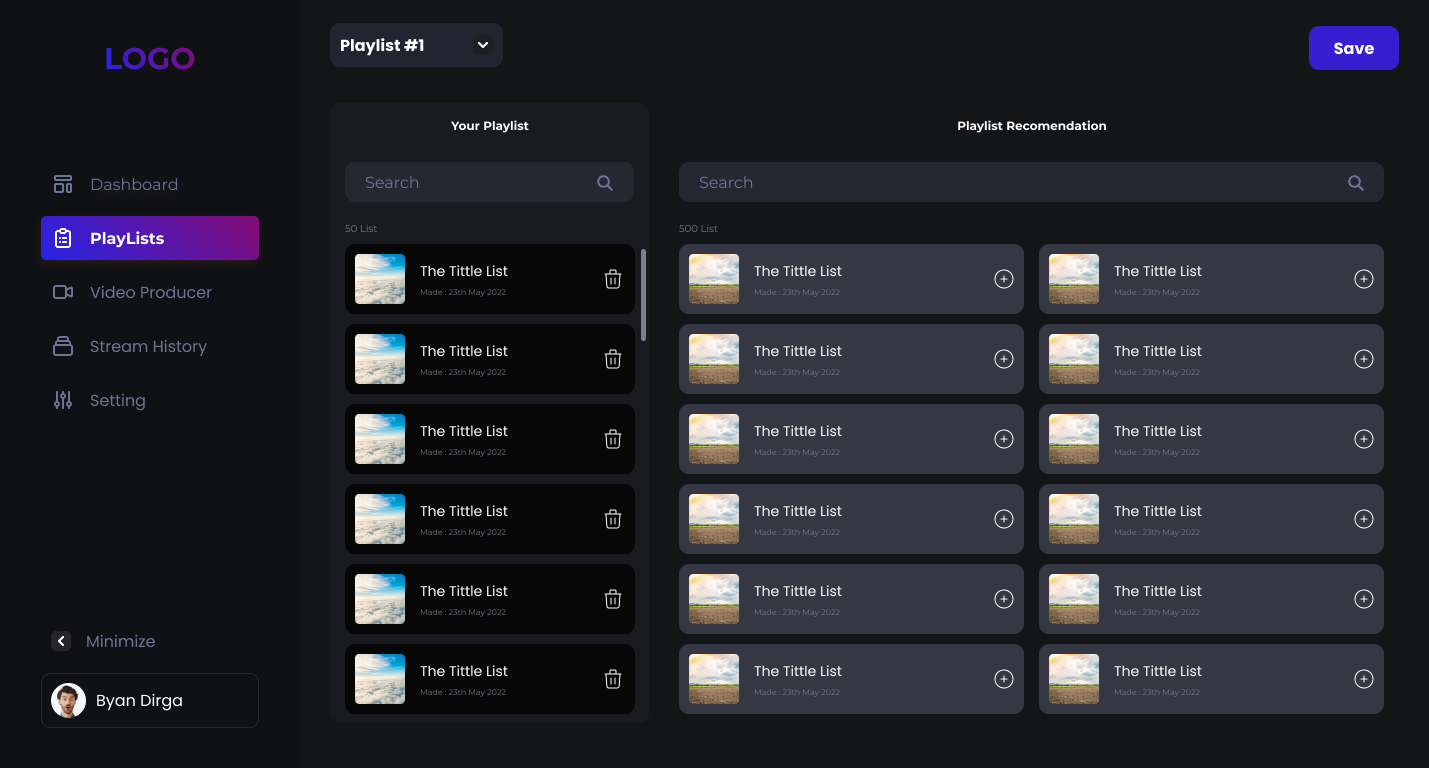The image size is (1429, 768).
Task: Click trash icon on fifth Your Playlist item
Action: tap(613, 599)
